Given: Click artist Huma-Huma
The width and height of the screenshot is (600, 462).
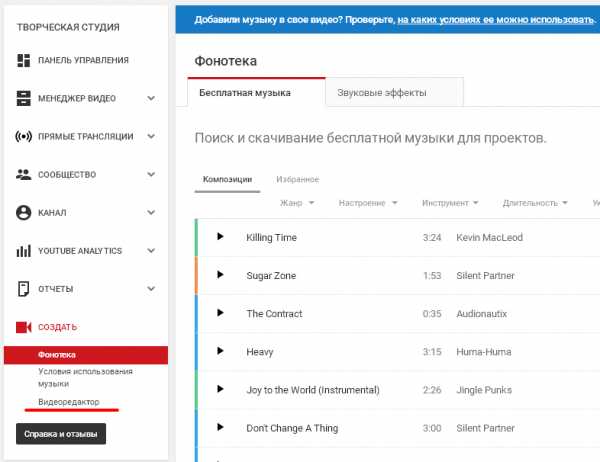Looking at the screenshot, I should click(x=484, y=352).
